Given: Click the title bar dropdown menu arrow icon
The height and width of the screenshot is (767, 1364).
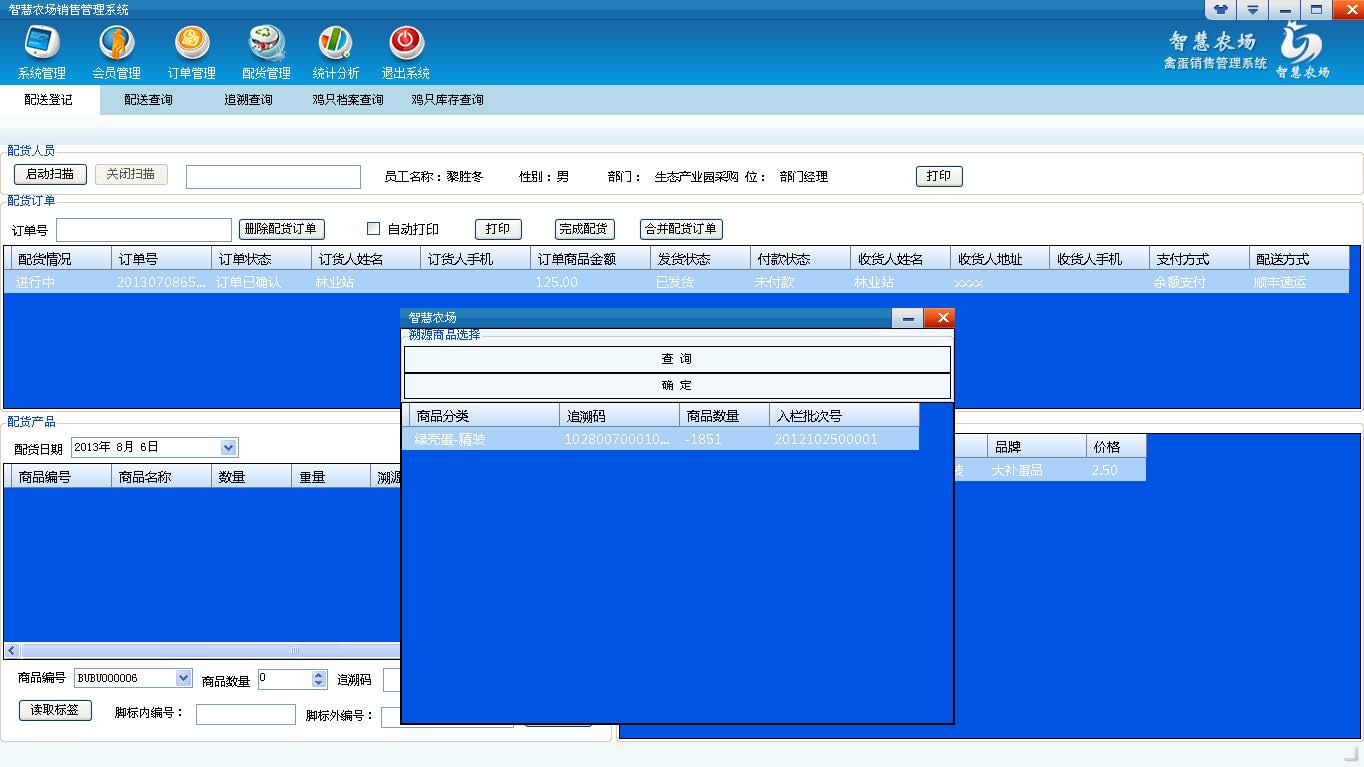Looking at the screenshot, I should [1252, 10].
